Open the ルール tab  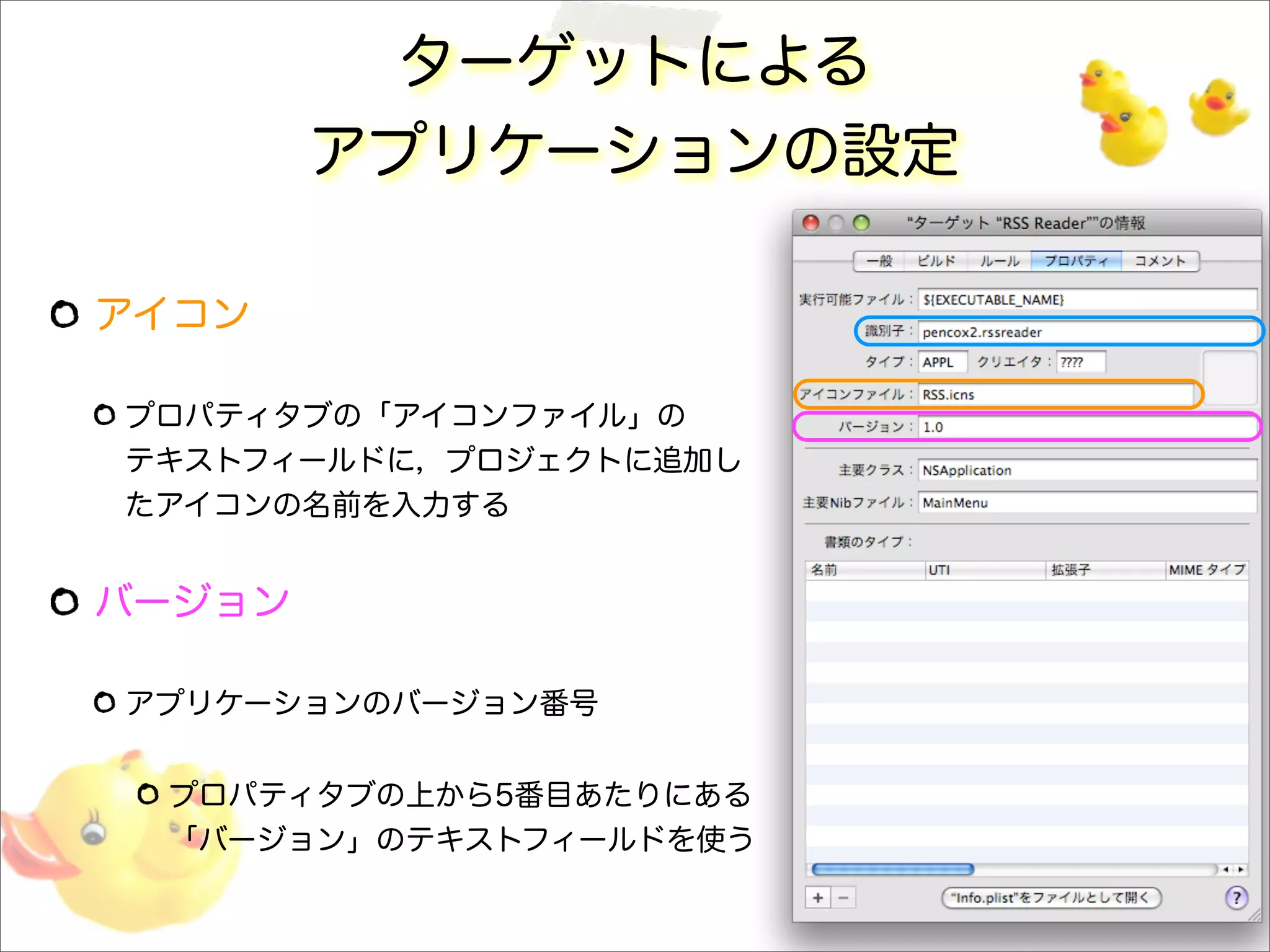click(999, 261)
